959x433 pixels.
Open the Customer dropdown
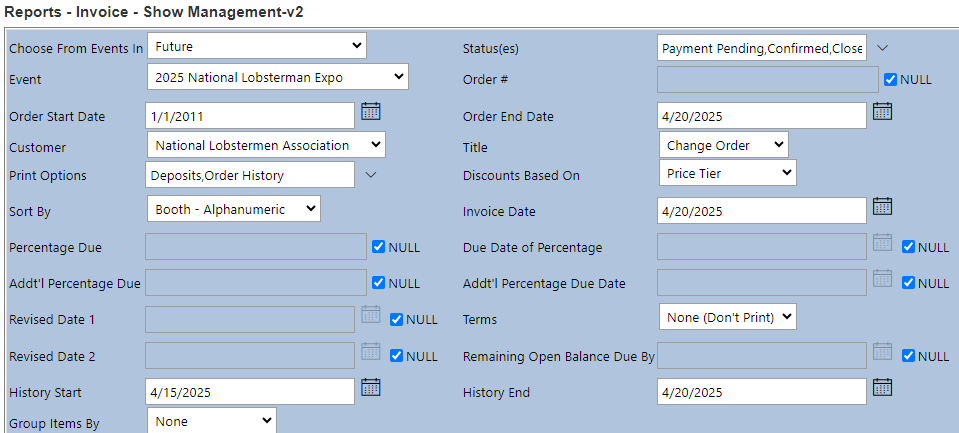[x=265, y=145]
